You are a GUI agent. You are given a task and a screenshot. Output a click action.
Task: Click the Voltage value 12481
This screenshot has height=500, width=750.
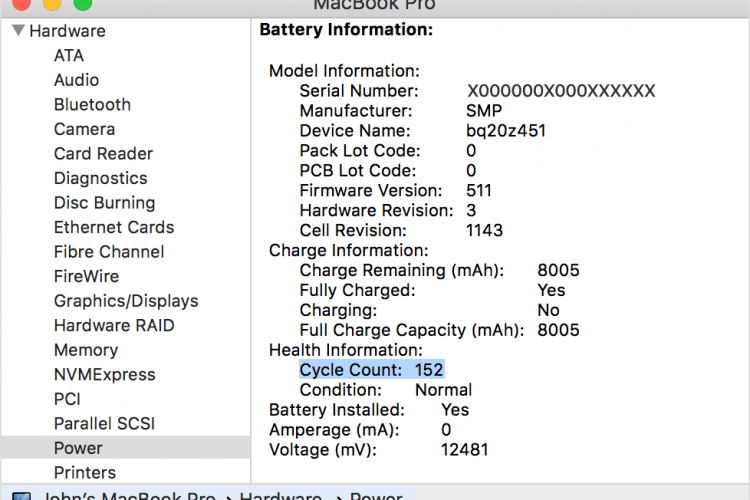pyautogui.click(x=464, y=450)
